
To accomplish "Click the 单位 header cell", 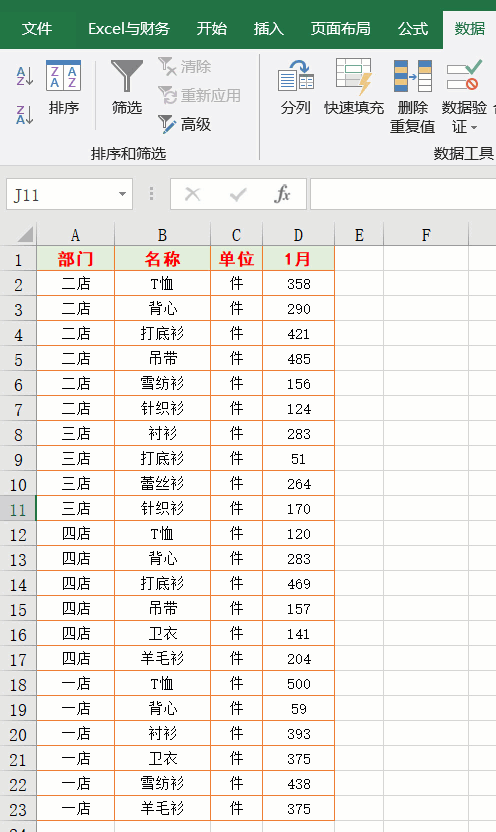I will pos(237,259).
